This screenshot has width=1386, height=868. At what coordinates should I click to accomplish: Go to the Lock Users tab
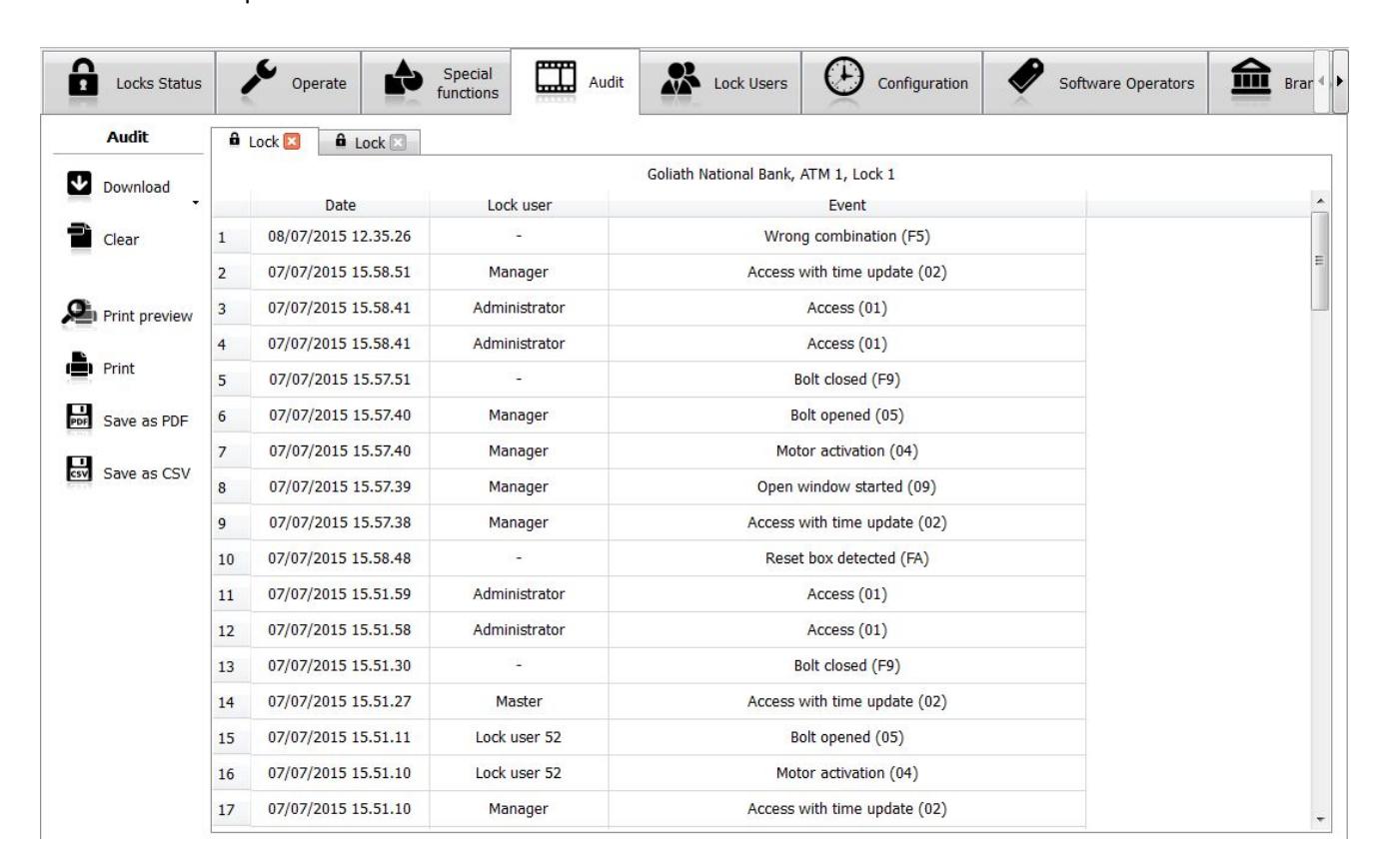[720, 83]
